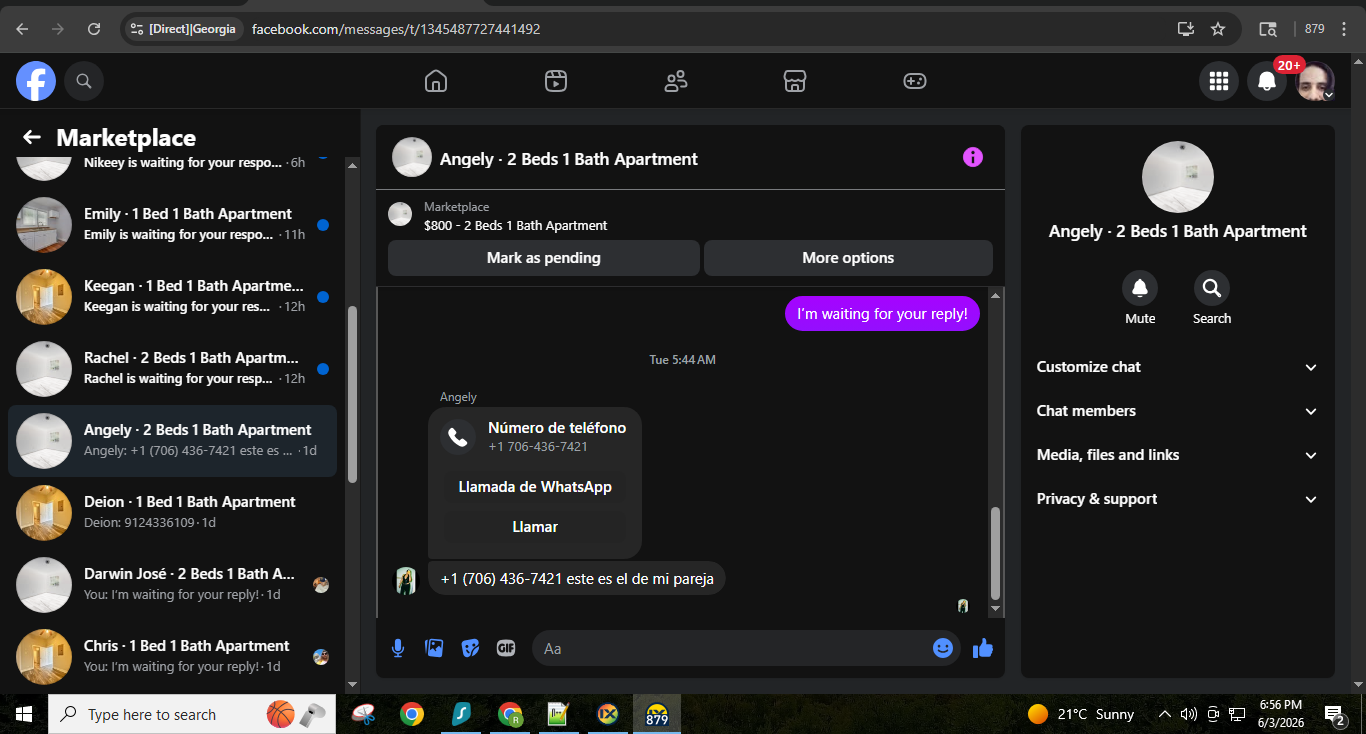Open the Marketplace storefront icon
Viewport: 1366px width, 734px height.
tap(795, 81)
